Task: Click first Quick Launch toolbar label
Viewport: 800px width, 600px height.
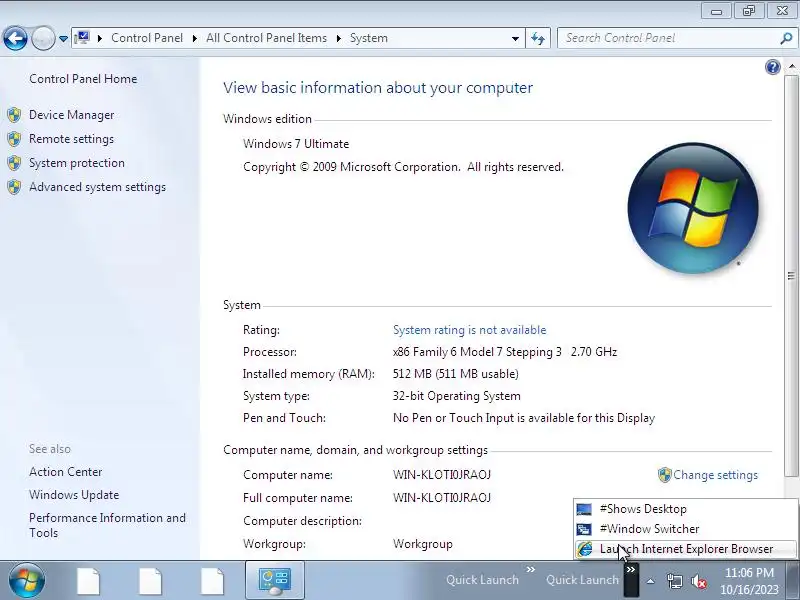Action: 482,580
